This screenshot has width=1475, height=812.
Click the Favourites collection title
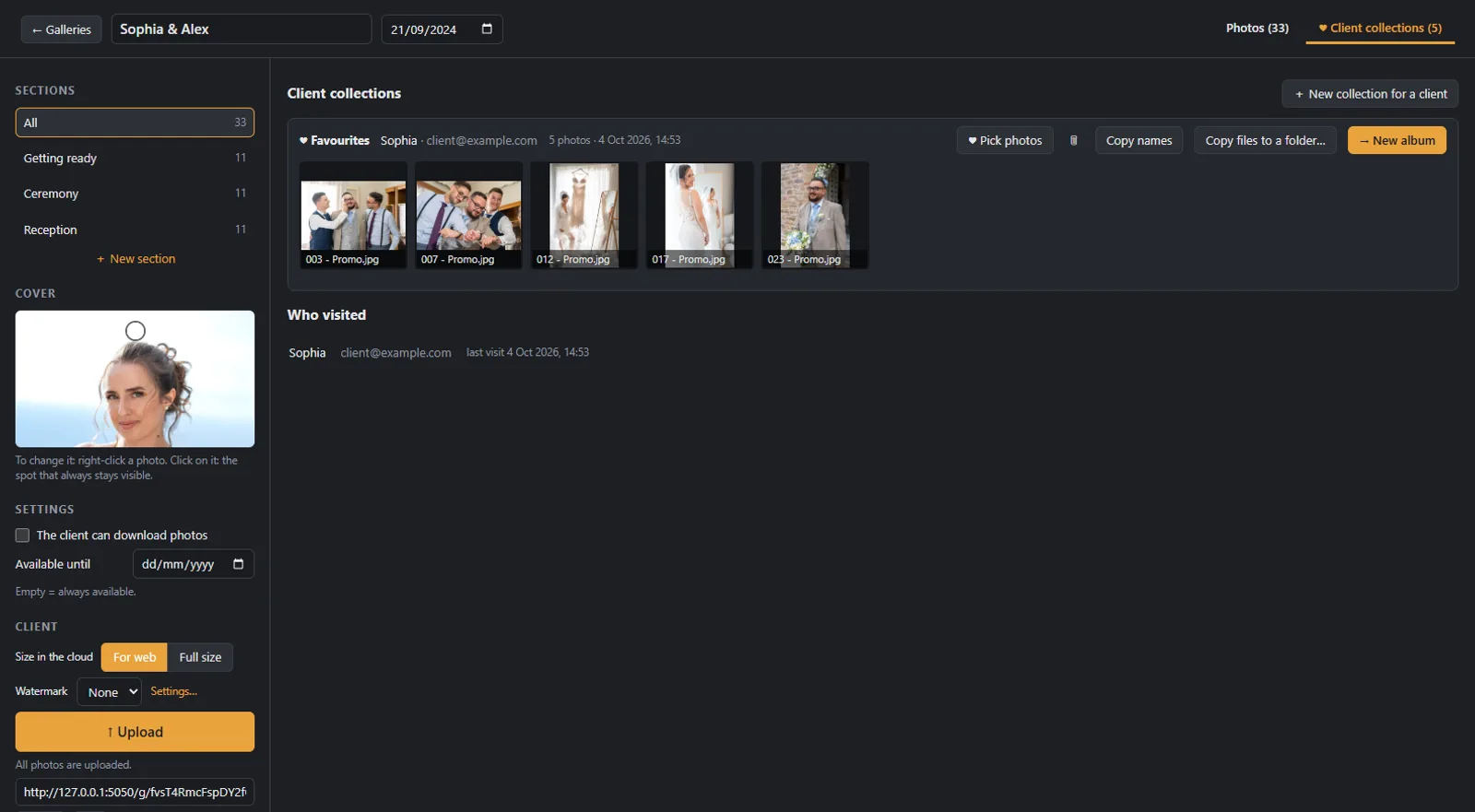coord(335,140)
